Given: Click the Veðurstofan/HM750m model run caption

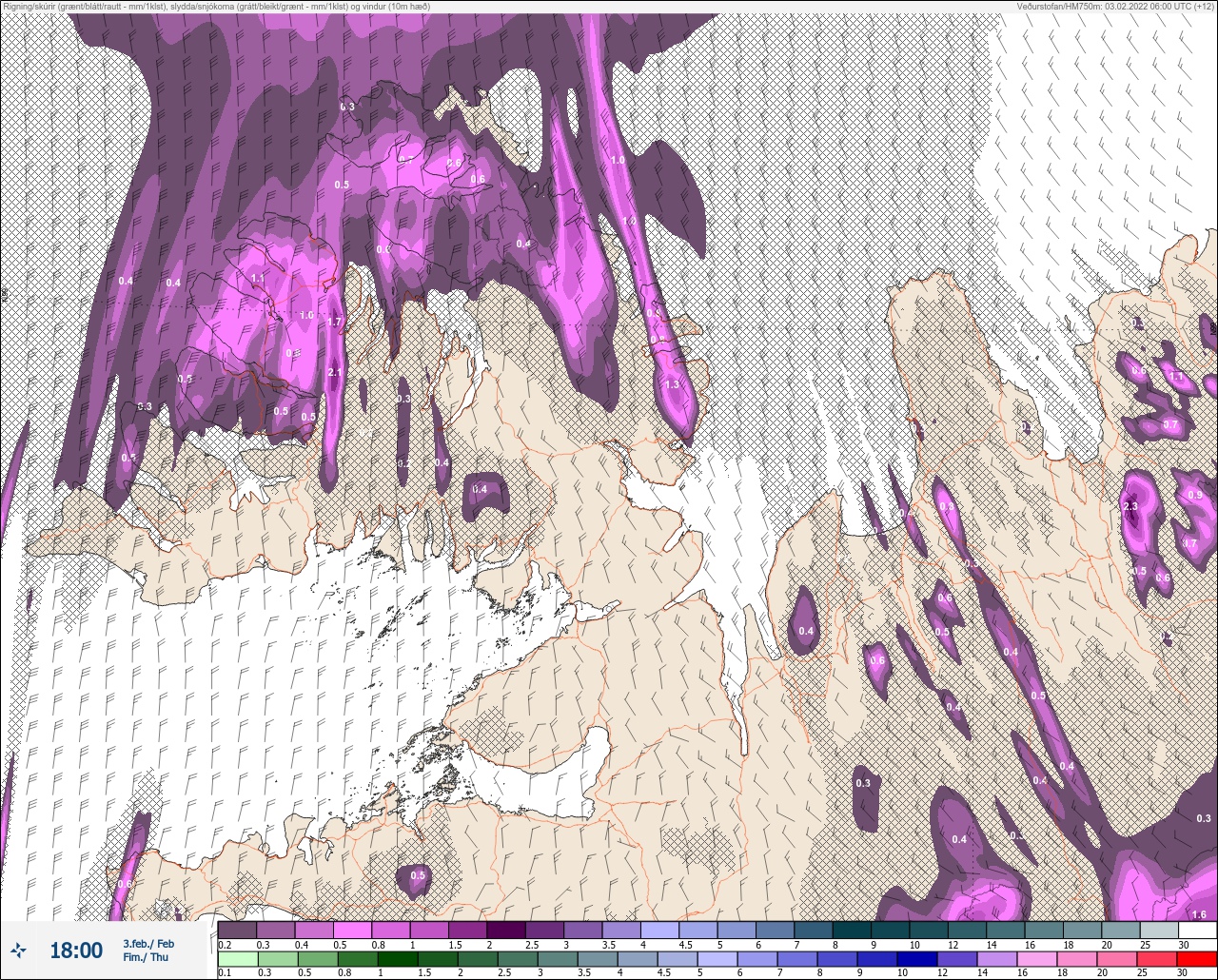Looking at the screenshot, I should pyautogui.click(x=1115, y=7).
